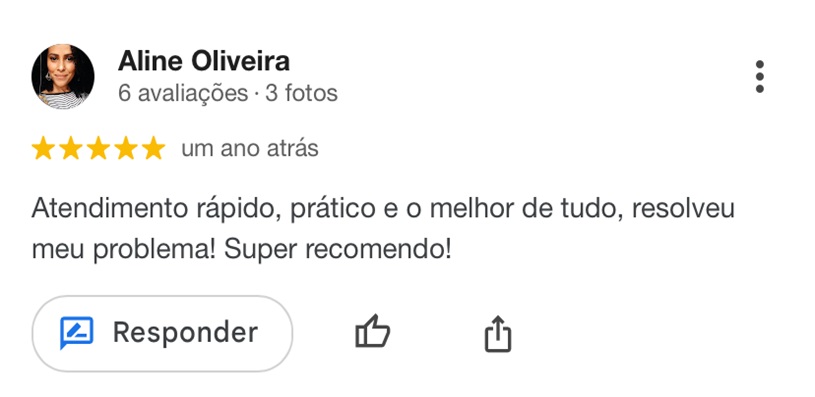Click the Aline Oliveira reviewer name
Image resolution: width=815 pixels, height=397 pixels.
(204, 61)
